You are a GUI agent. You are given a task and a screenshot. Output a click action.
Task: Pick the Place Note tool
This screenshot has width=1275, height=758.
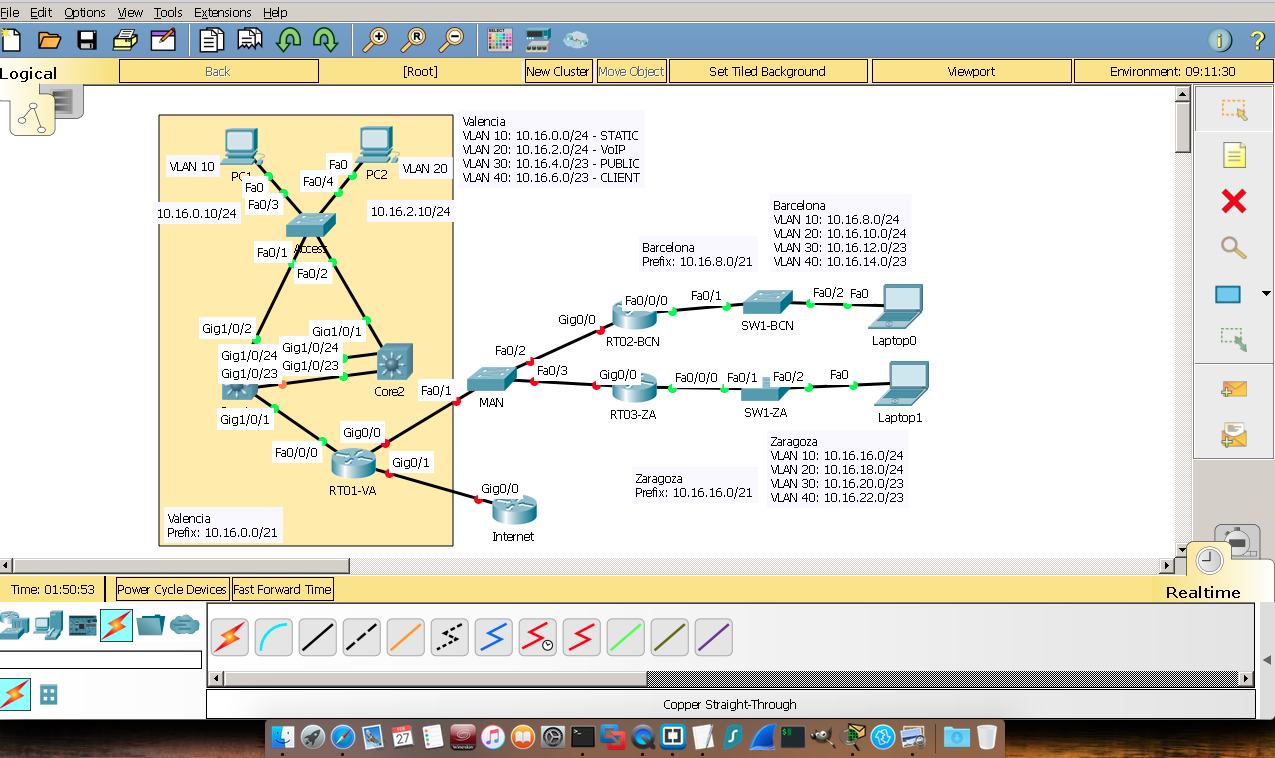[x=1234, y=155]
